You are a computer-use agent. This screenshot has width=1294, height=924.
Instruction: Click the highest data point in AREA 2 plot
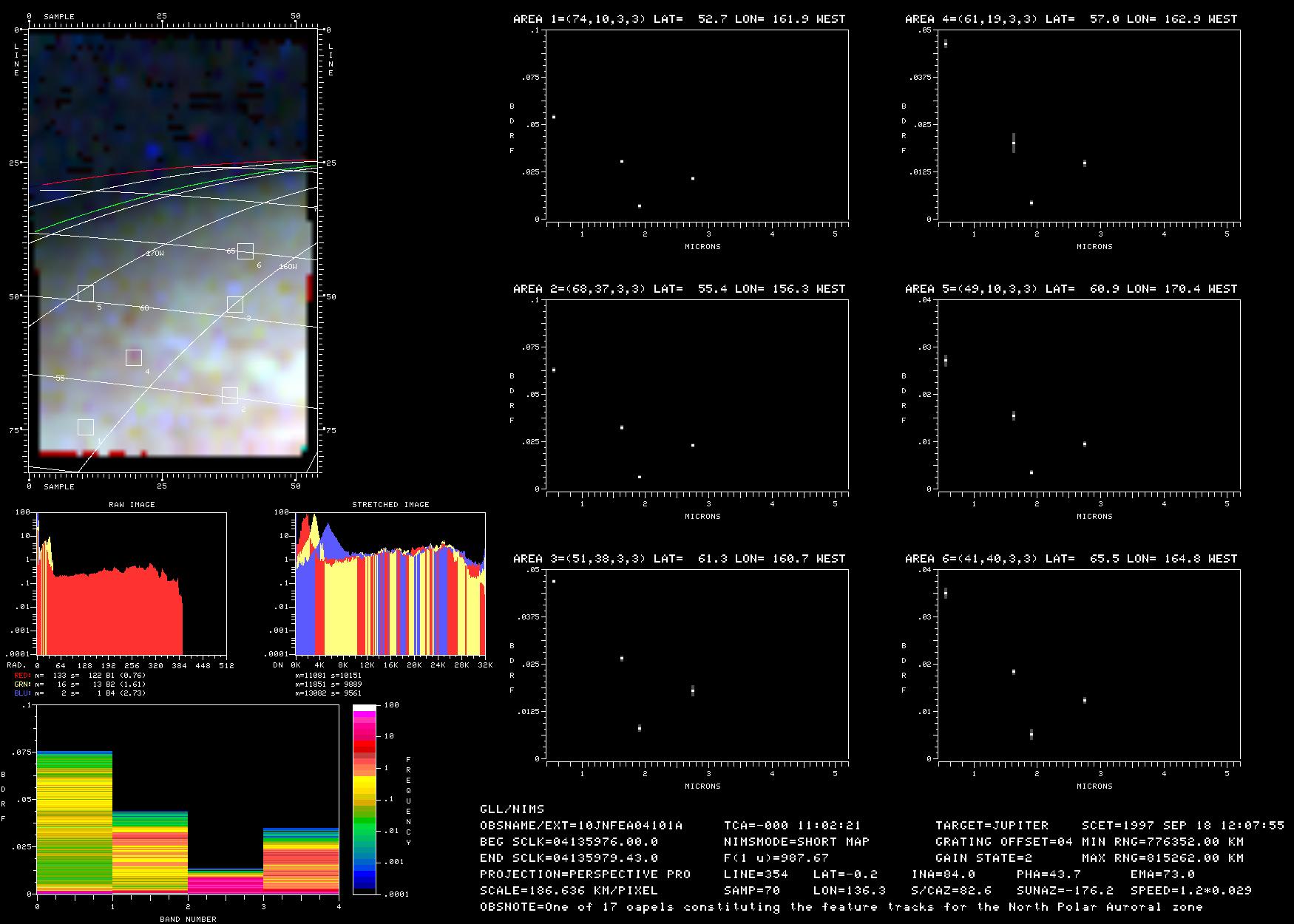tap(554, 370)
